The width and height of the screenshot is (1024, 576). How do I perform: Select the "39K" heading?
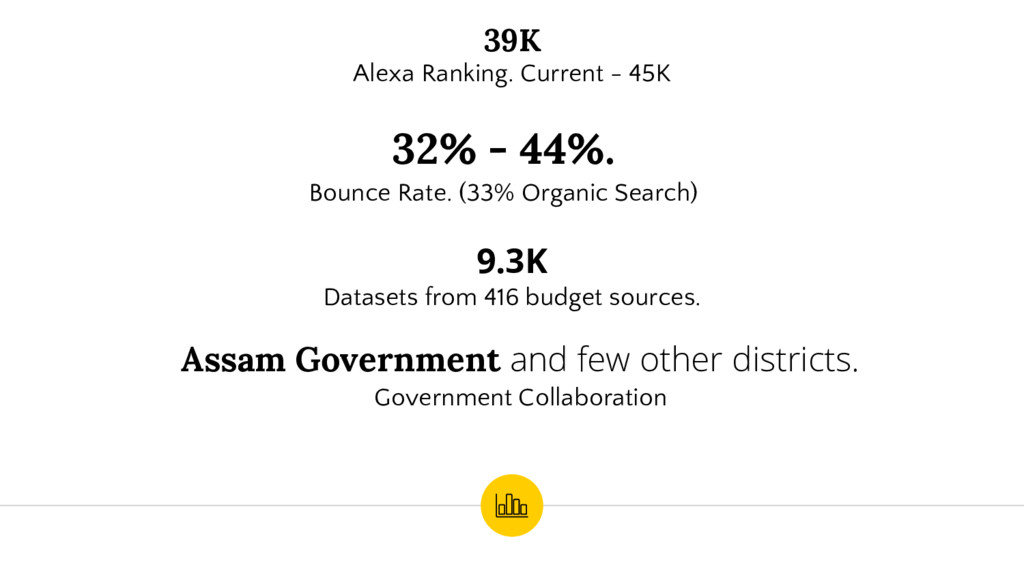pos(512,41)
